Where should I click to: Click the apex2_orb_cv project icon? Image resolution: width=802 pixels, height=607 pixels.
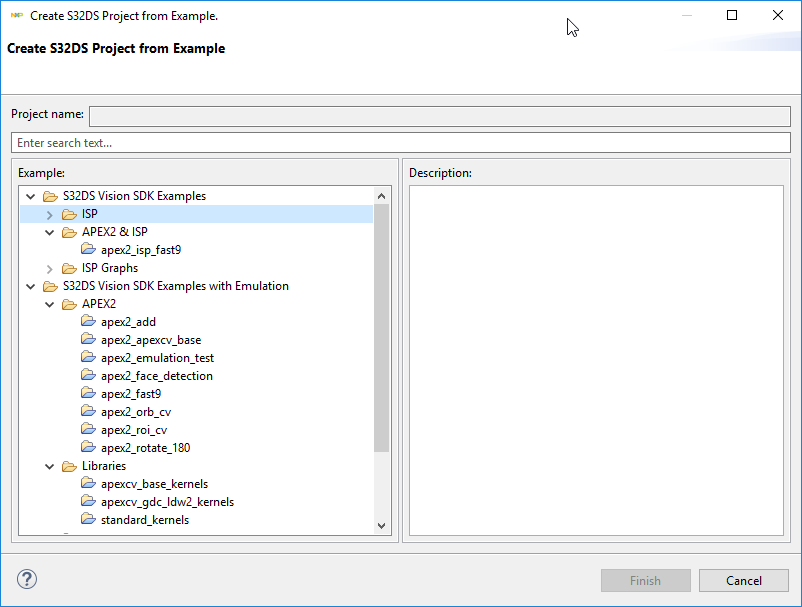[88, 412]
